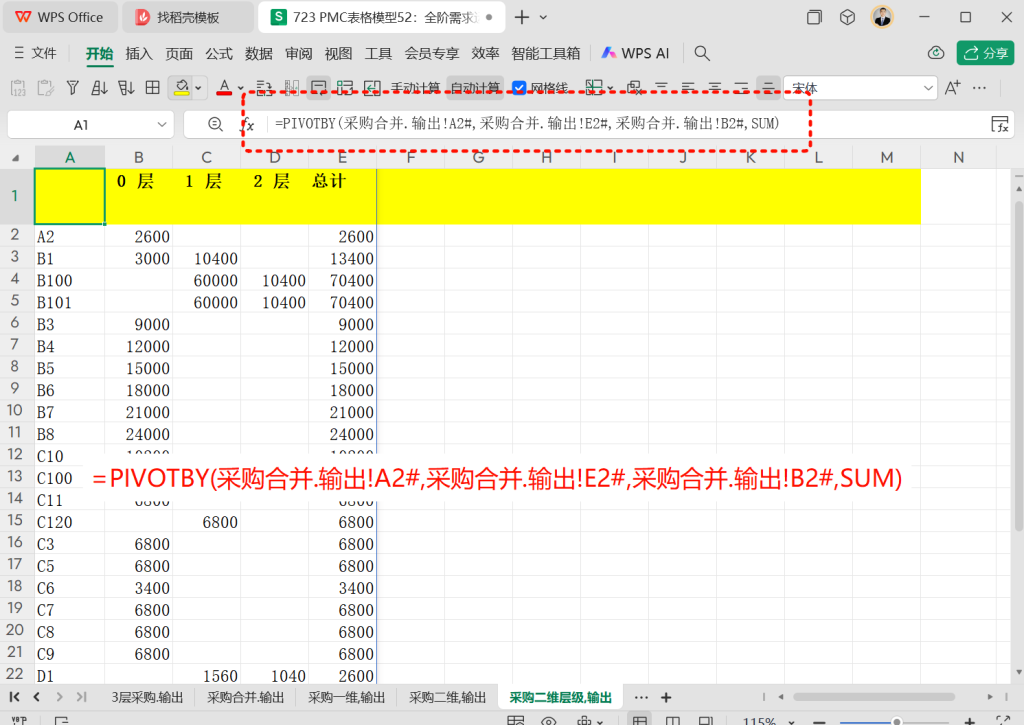1024x725 pixels.
Task: Switch to 自动计算 automatic calculation
Action: tap(475, 88)
